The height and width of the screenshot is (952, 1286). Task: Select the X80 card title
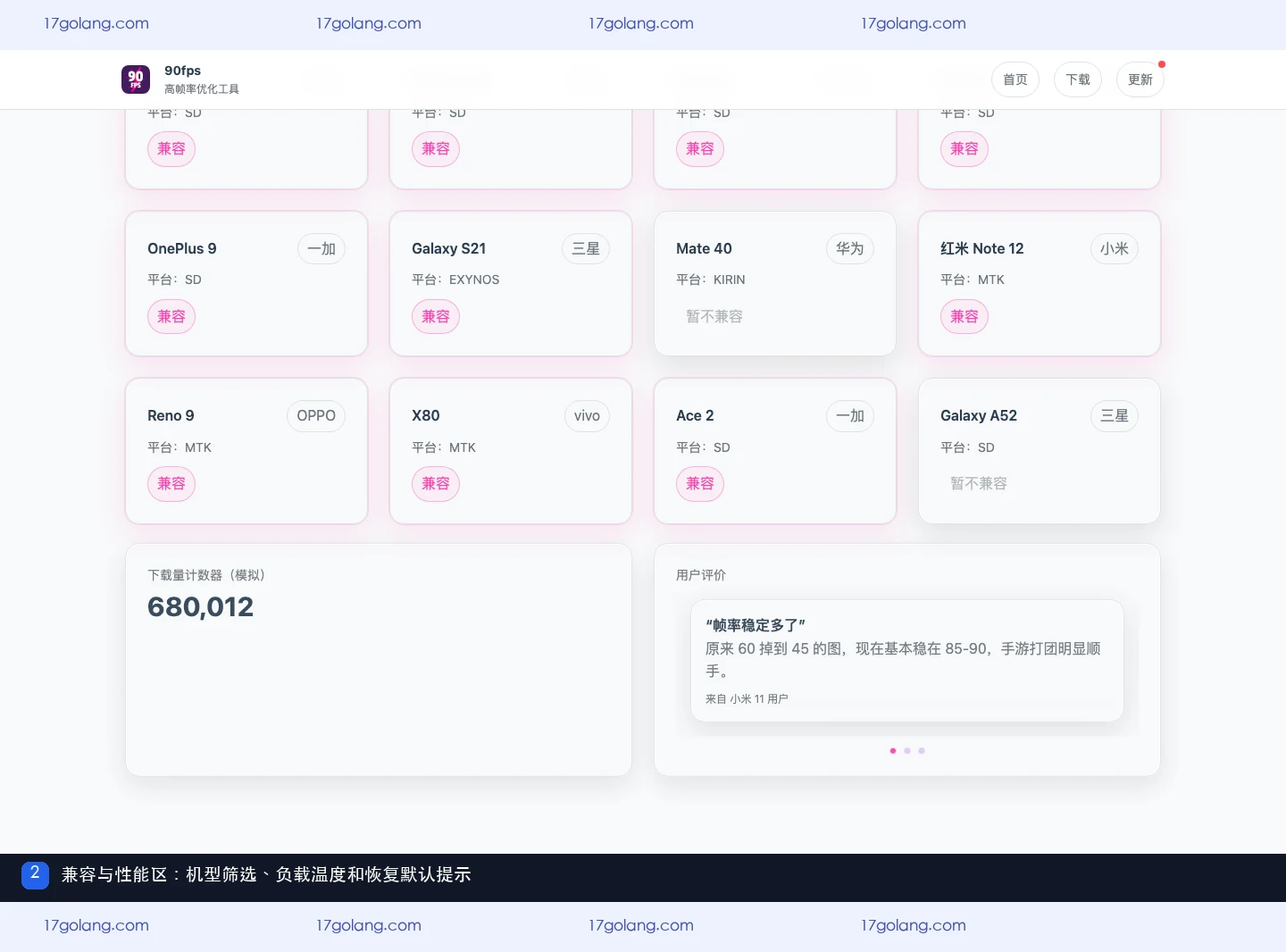(426, 415)
